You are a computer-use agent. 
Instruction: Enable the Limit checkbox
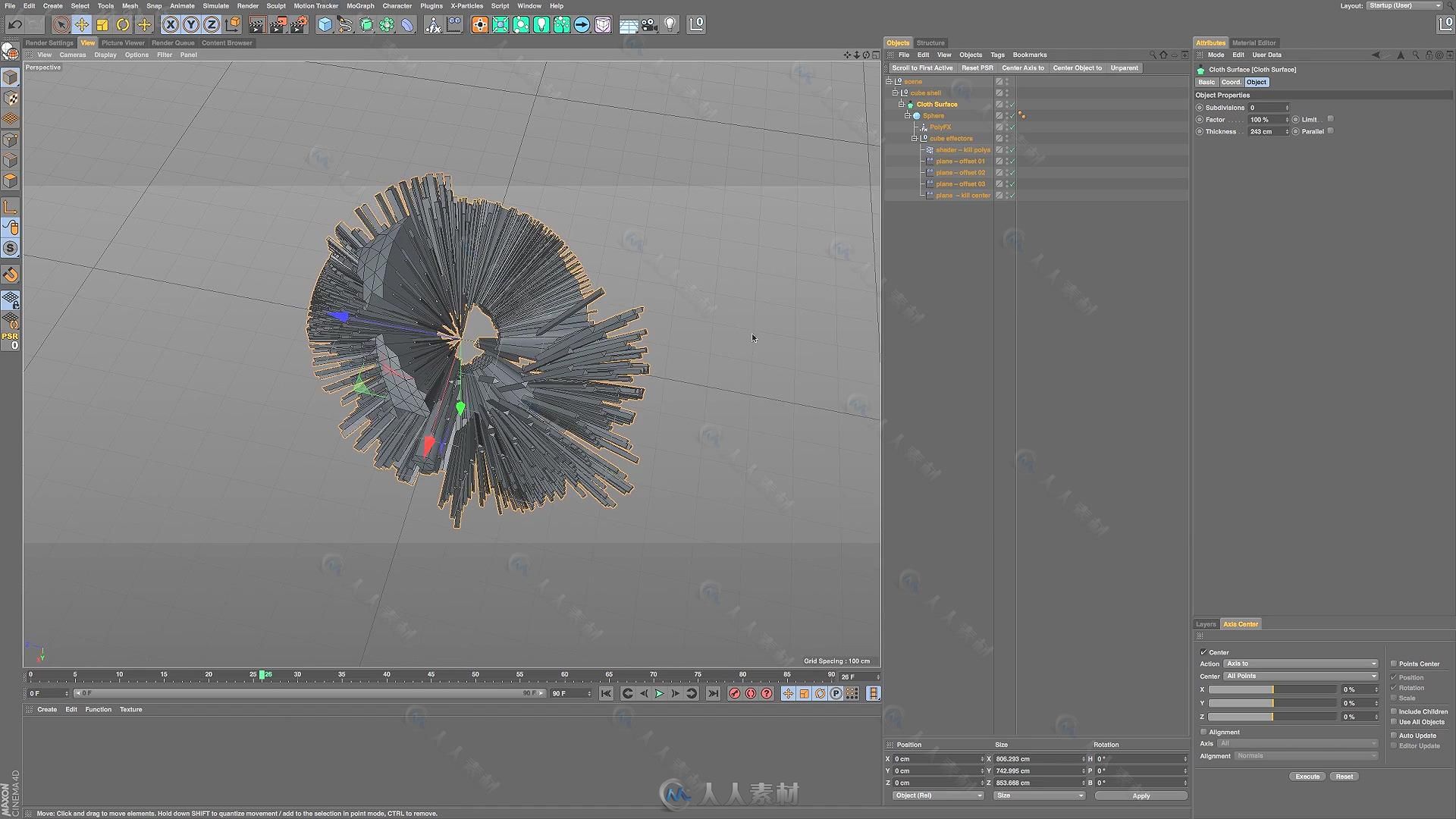[1330, 119]
